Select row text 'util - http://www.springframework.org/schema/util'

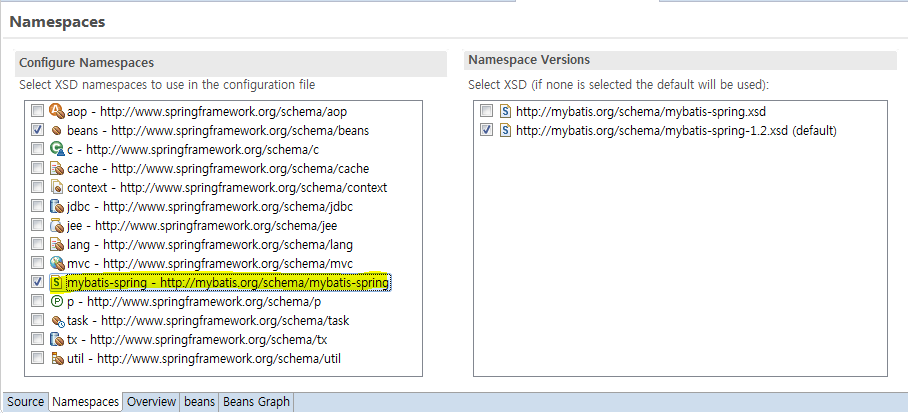(204, 359)
